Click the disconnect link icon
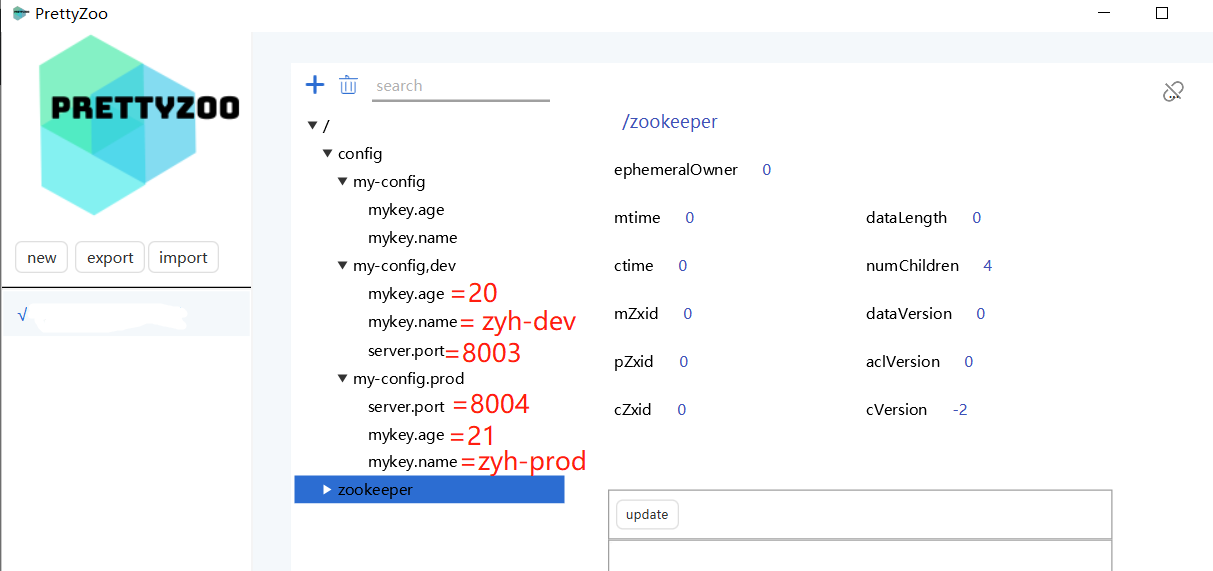This screenshot has height=571, width=1213. pos(1173,92)
